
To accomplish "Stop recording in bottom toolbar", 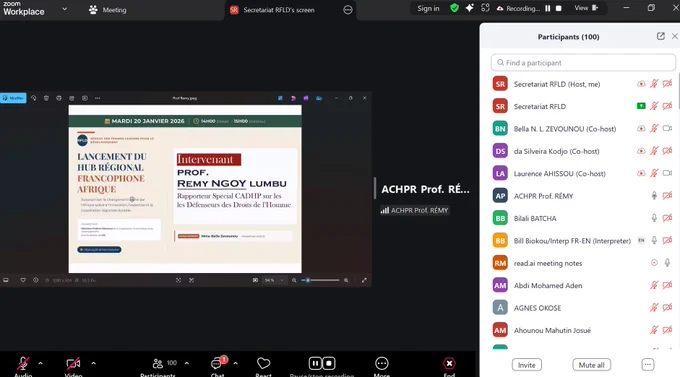I will 329,363.
